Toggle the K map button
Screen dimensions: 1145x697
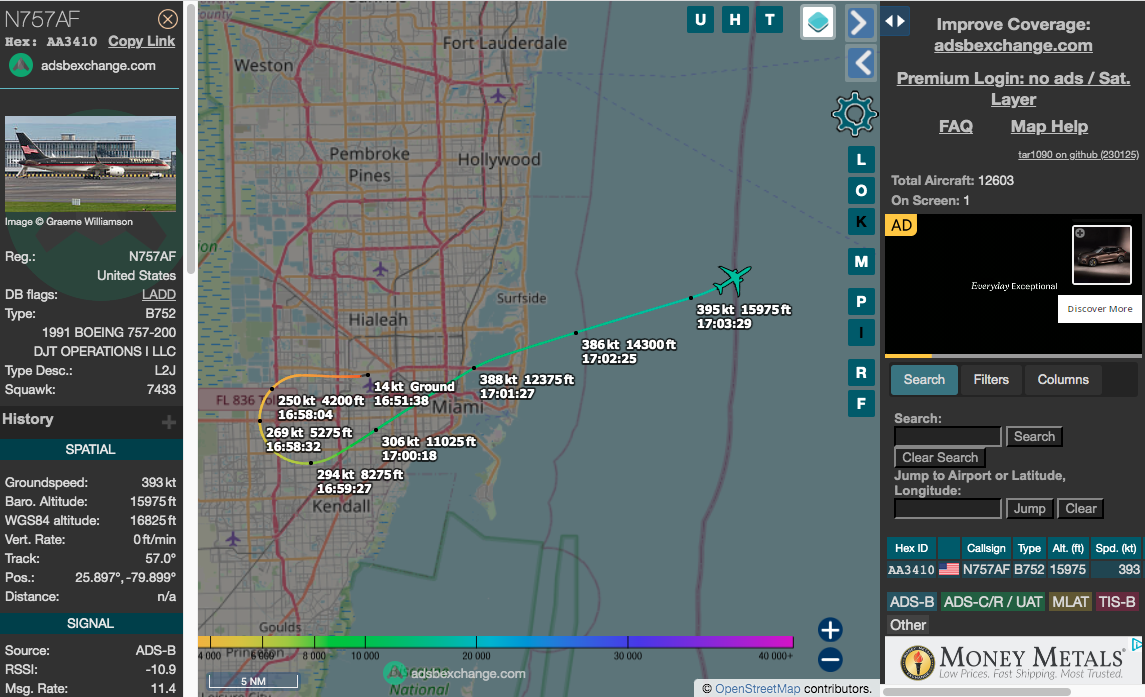pyautogui.click(x=861, y=221)
